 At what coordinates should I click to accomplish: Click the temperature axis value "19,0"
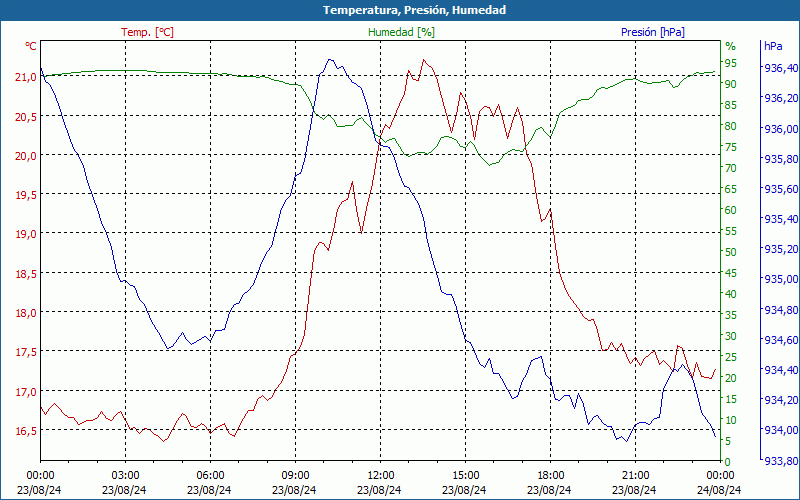click(x=25, y=234)
